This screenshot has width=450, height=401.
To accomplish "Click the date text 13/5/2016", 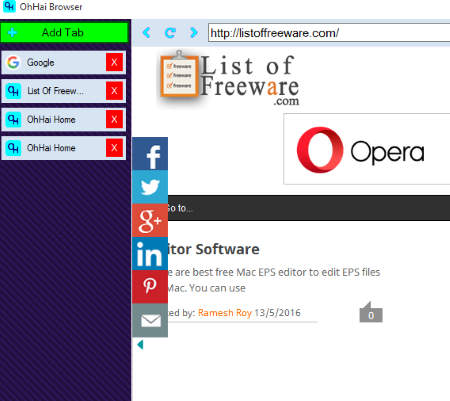I will (277, 313).
